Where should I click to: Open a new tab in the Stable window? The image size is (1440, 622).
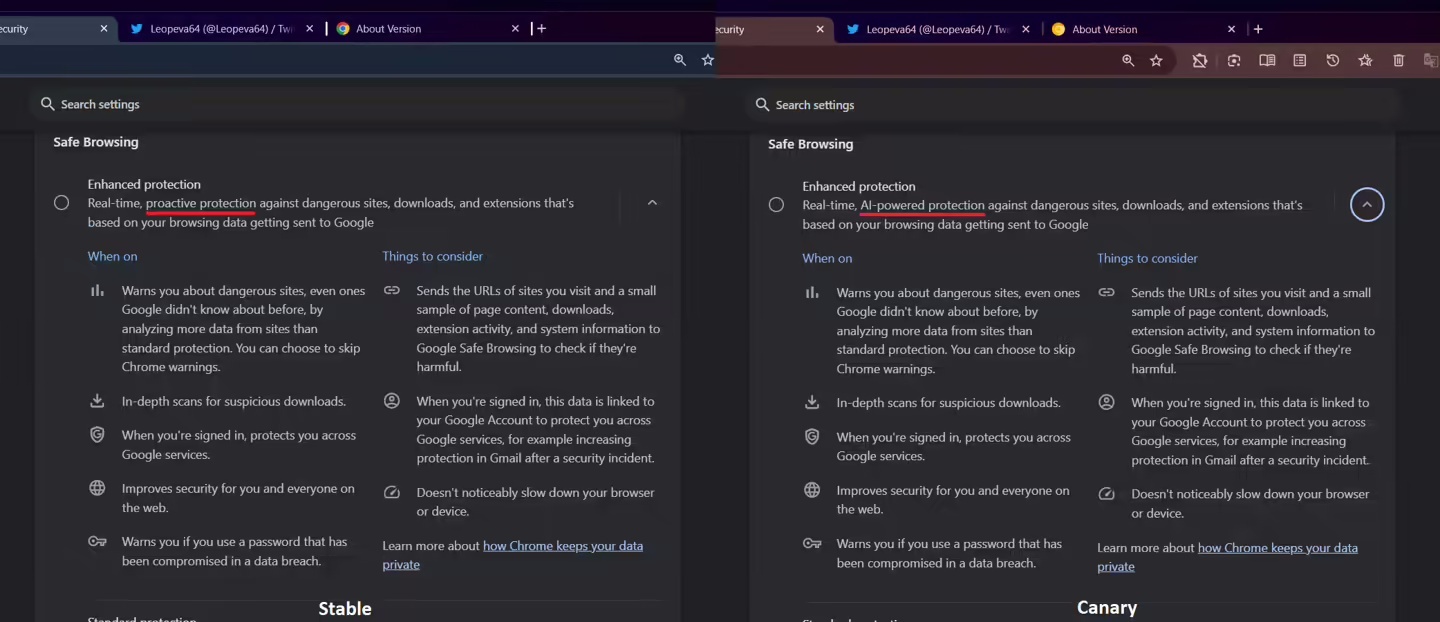[x=541, y=29]
